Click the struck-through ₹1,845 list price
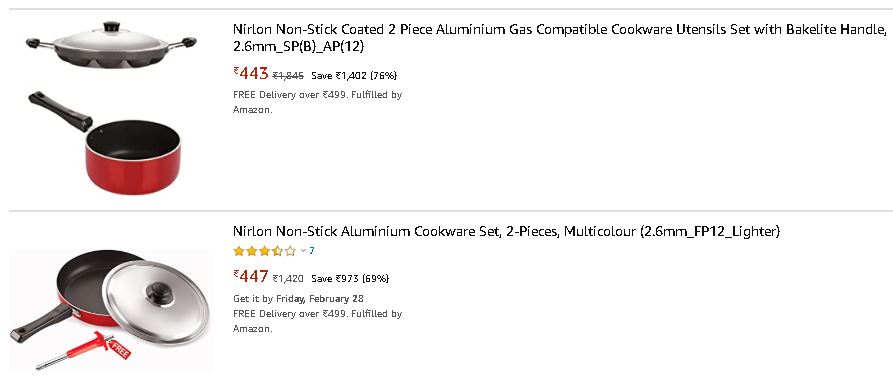893x390 pixels. [x=288, y=76]
